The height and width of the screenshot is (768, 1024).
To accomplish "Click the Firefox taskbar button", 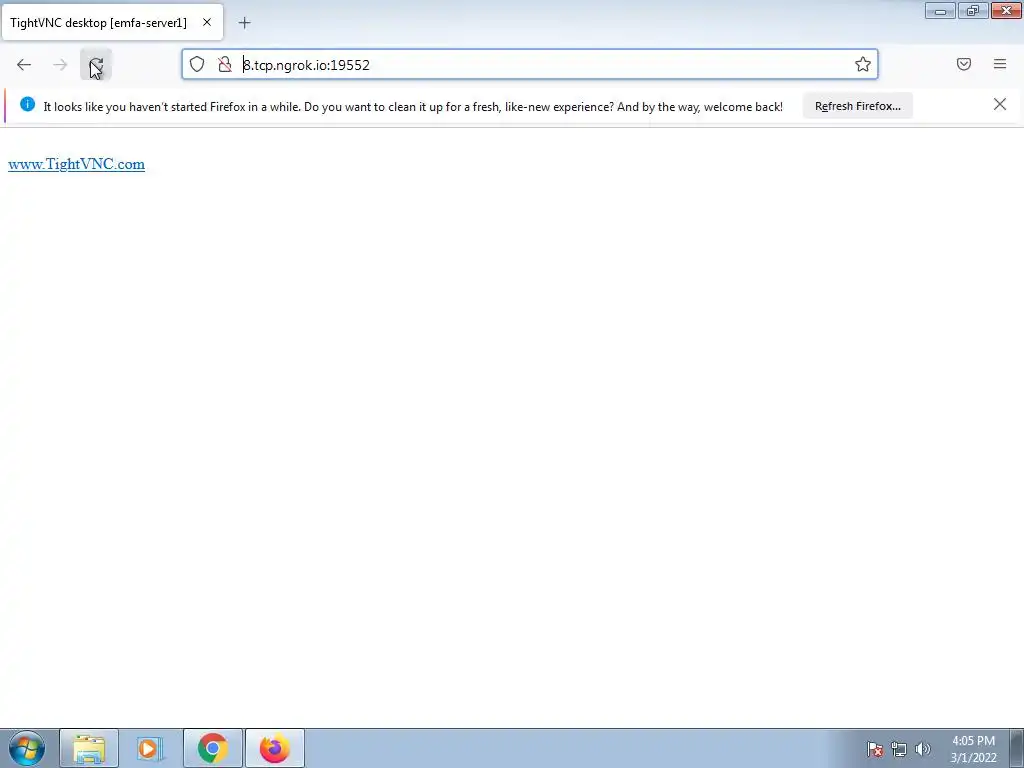I will 274,748.
